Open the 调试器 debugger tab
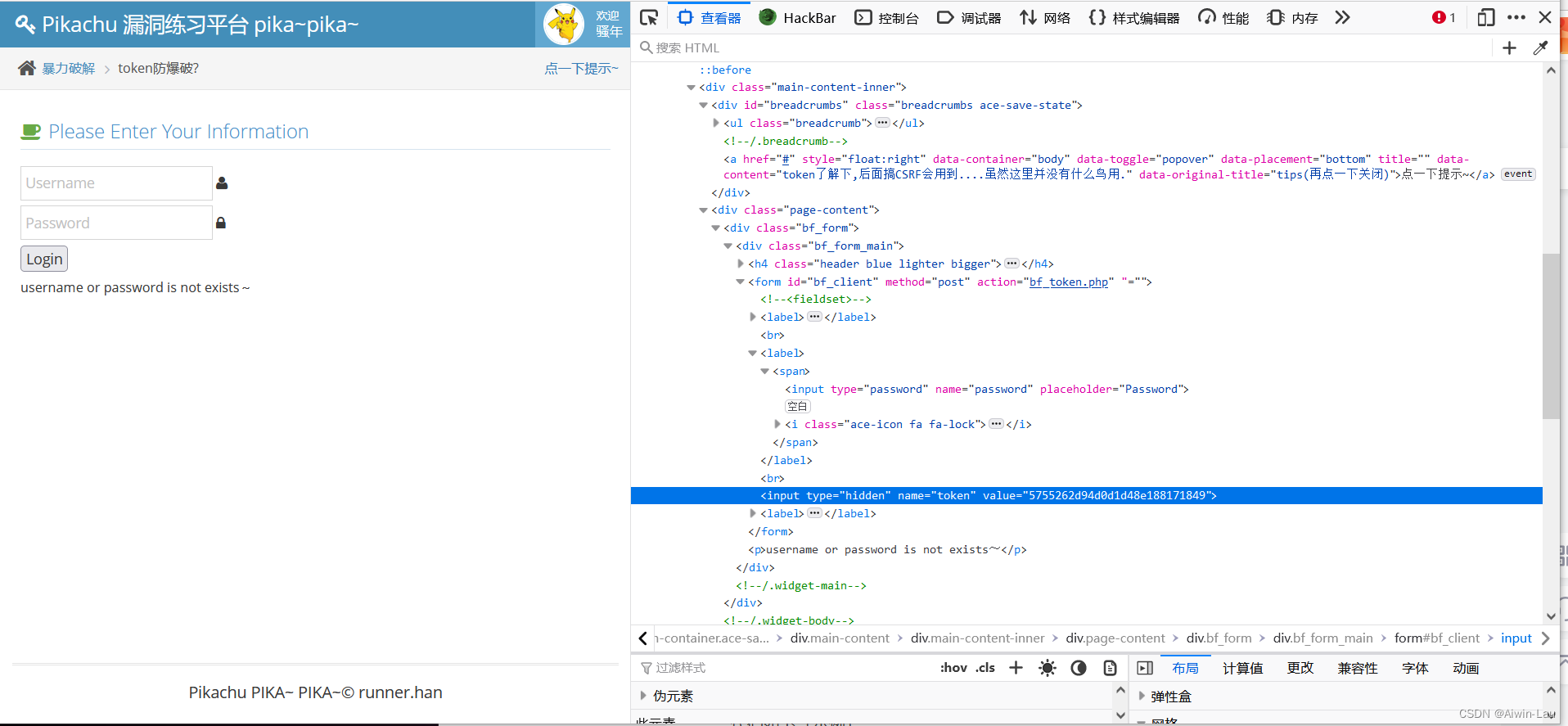The height and width of the screenshot is (726, 1568). coord(969,17)
